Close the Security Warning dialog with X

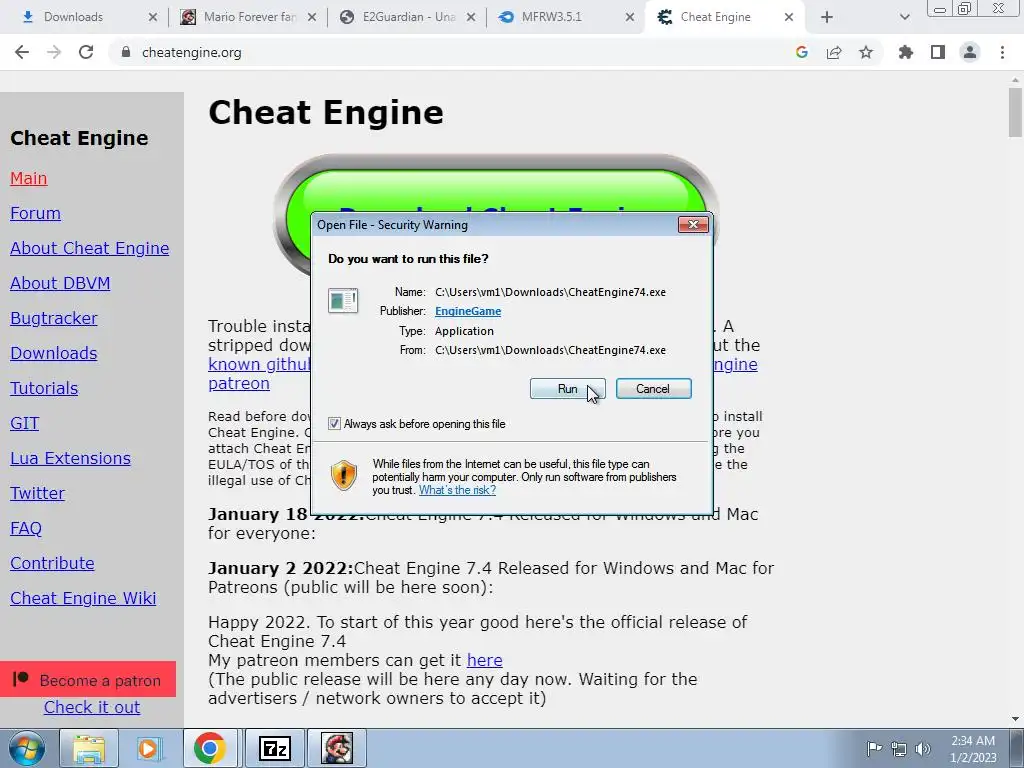pyautogui.click(x=693, y=225)
